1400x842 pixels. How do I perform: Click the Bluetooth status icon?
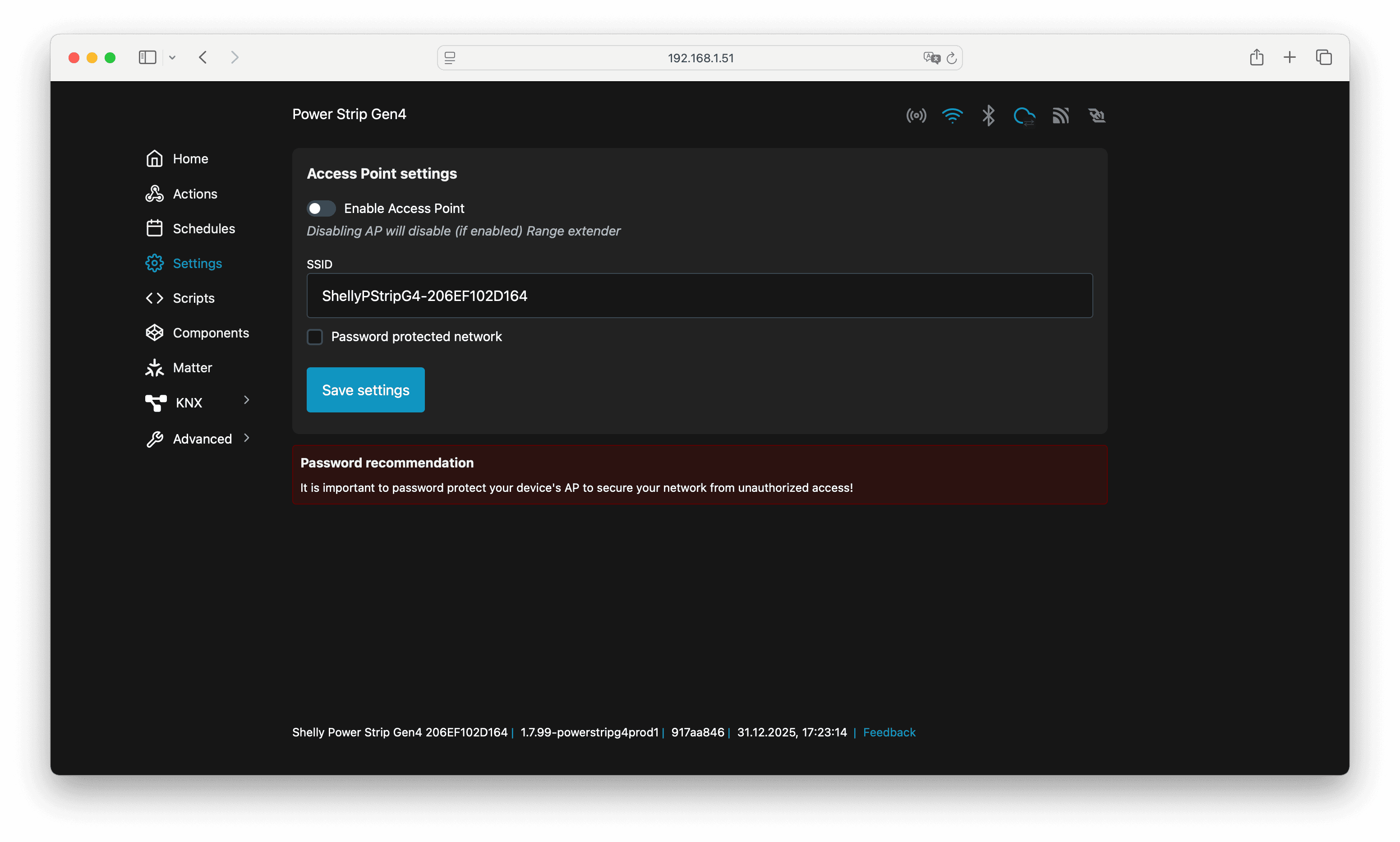pyautogui.click(x=988, y=116)
